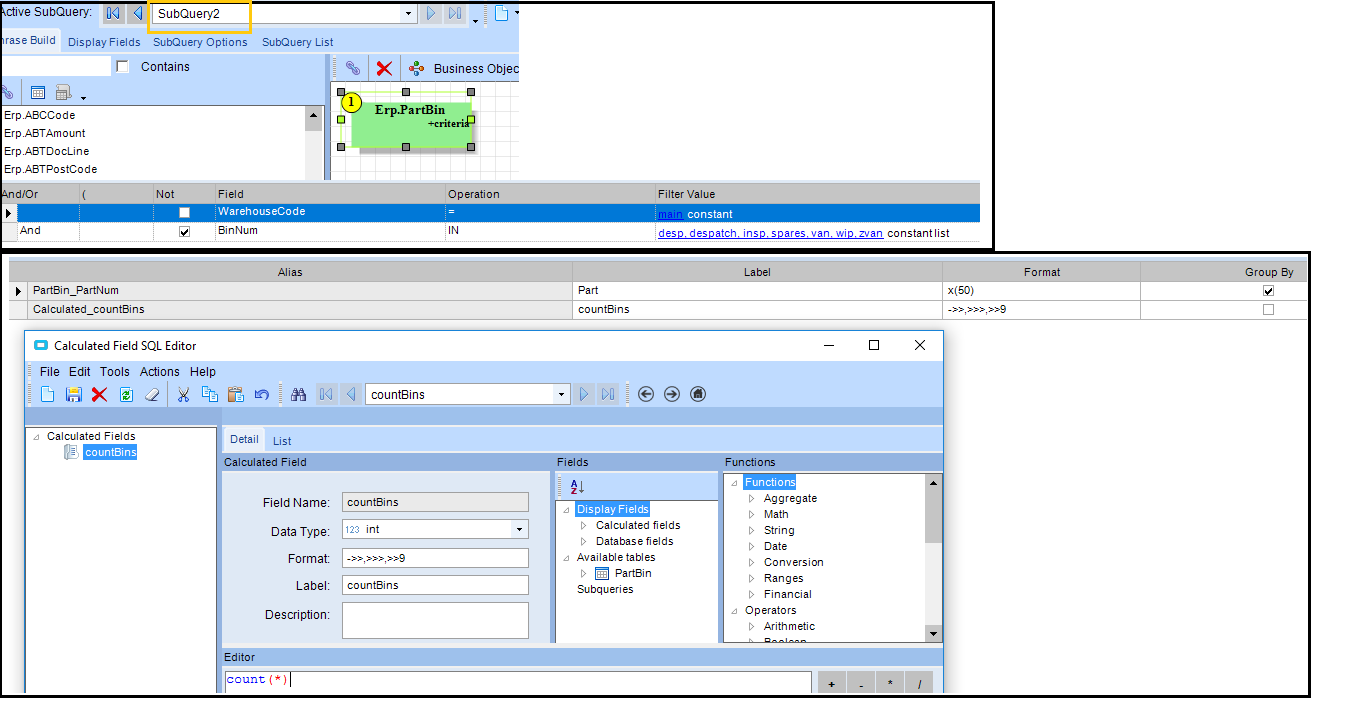Go to next subquery arrow after SubQuery2 box
The width and height of the screenshot is (1359, 702).
432,14
